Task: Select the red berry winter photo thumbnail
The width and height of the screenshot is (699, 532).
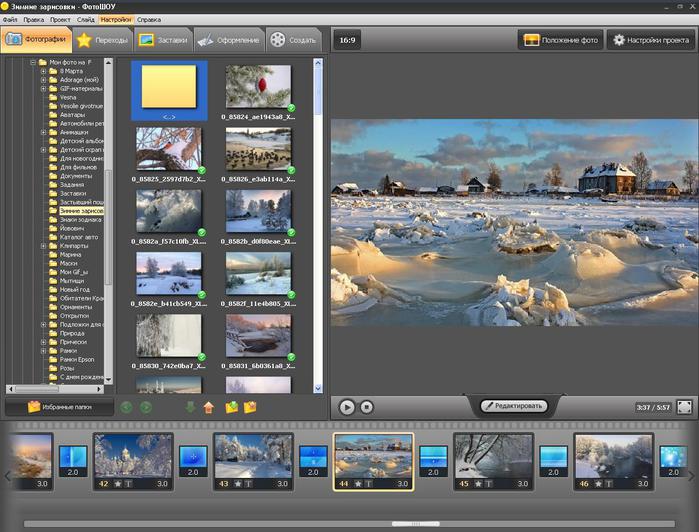Action: point(258,86)
